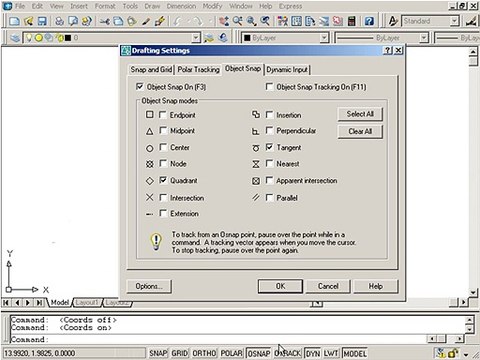480x360 pixels.
Task: Click the Match Properties brush icon
Action: (x=146, y=21)
